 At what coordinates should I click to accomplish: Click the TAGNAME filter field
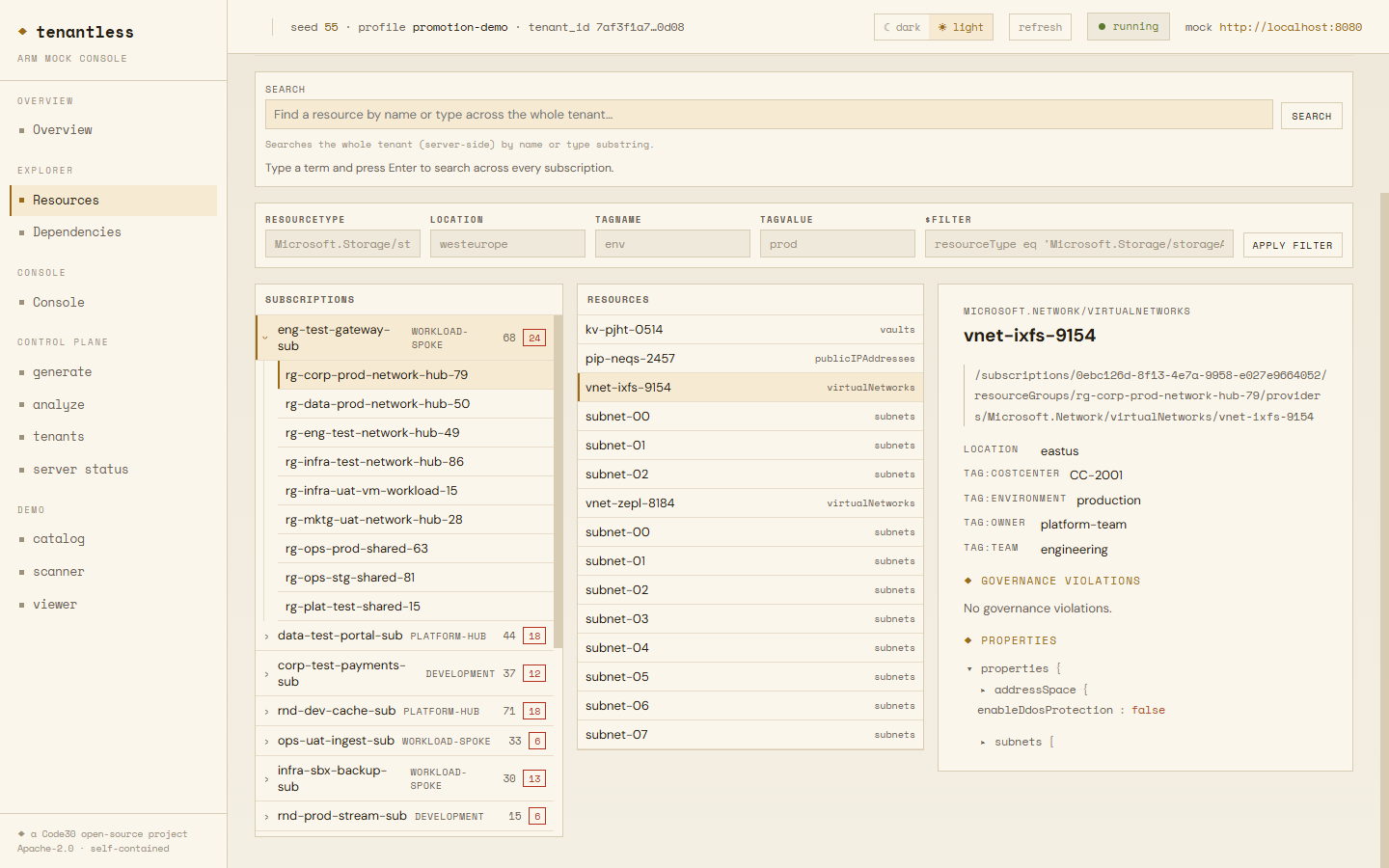pos(672,244)
